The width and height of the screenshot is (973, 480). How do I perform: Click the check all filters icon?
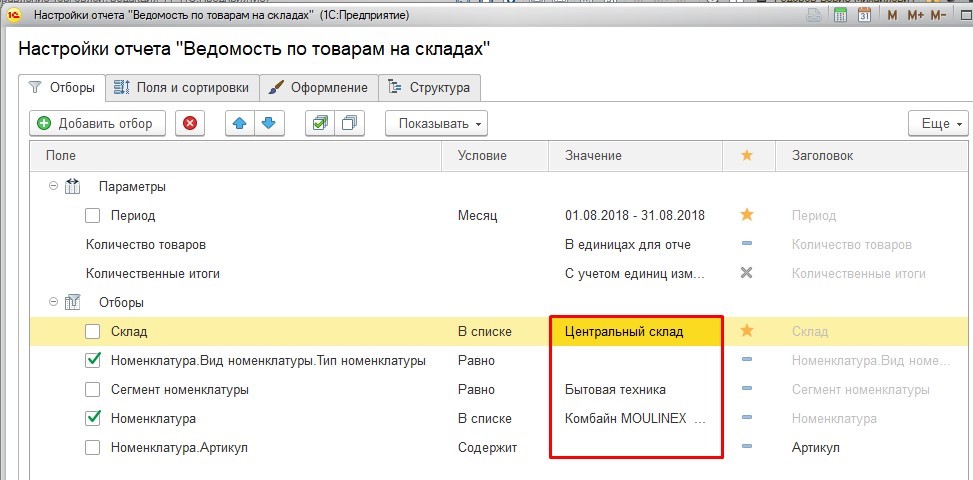click(x=320, y=123)
